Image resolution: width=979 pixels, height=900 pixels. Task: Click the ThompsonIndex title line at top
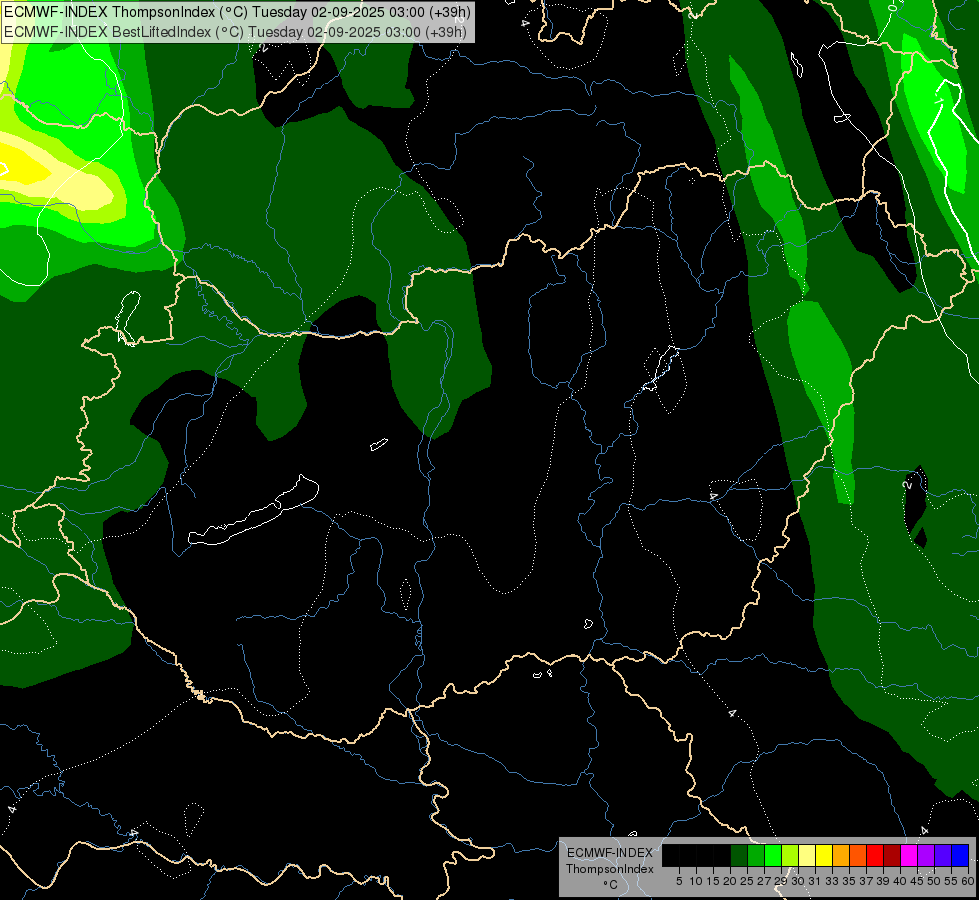coord(237,12)
